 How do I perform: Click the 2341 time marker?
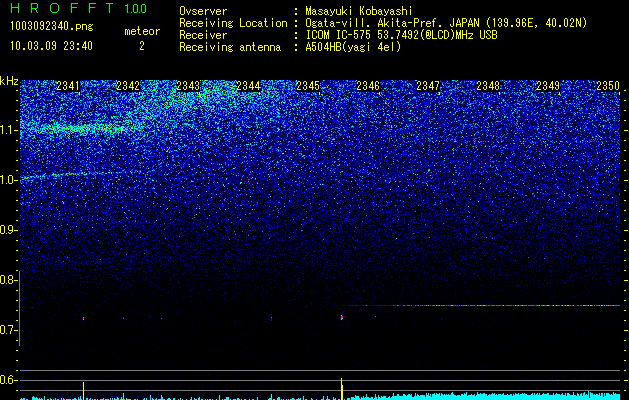[x=68, y=86]
